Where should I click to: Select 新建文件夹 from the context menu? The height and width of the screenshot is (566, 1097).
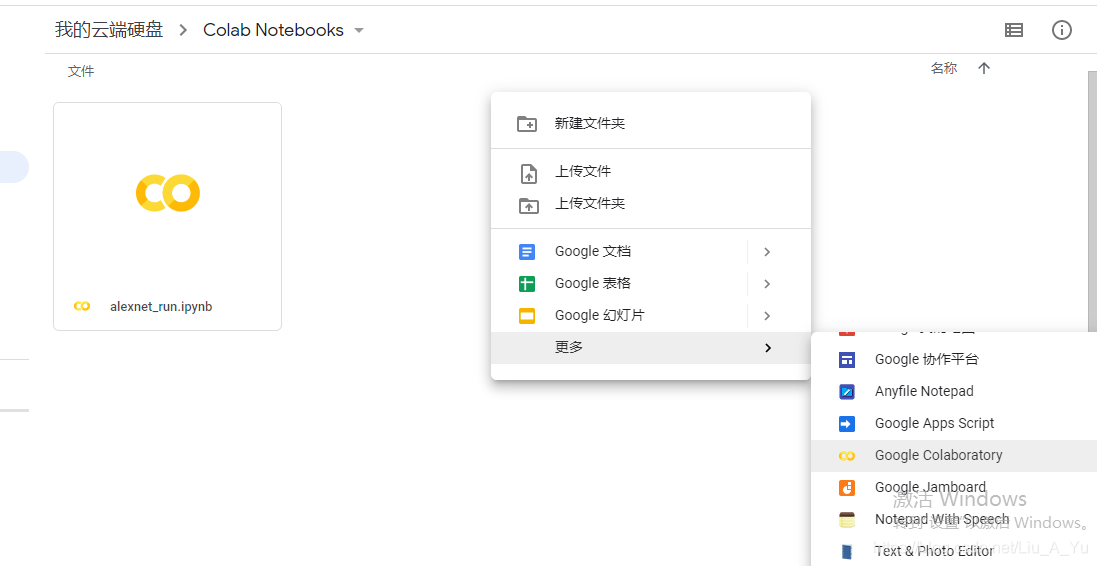point(651,124)
